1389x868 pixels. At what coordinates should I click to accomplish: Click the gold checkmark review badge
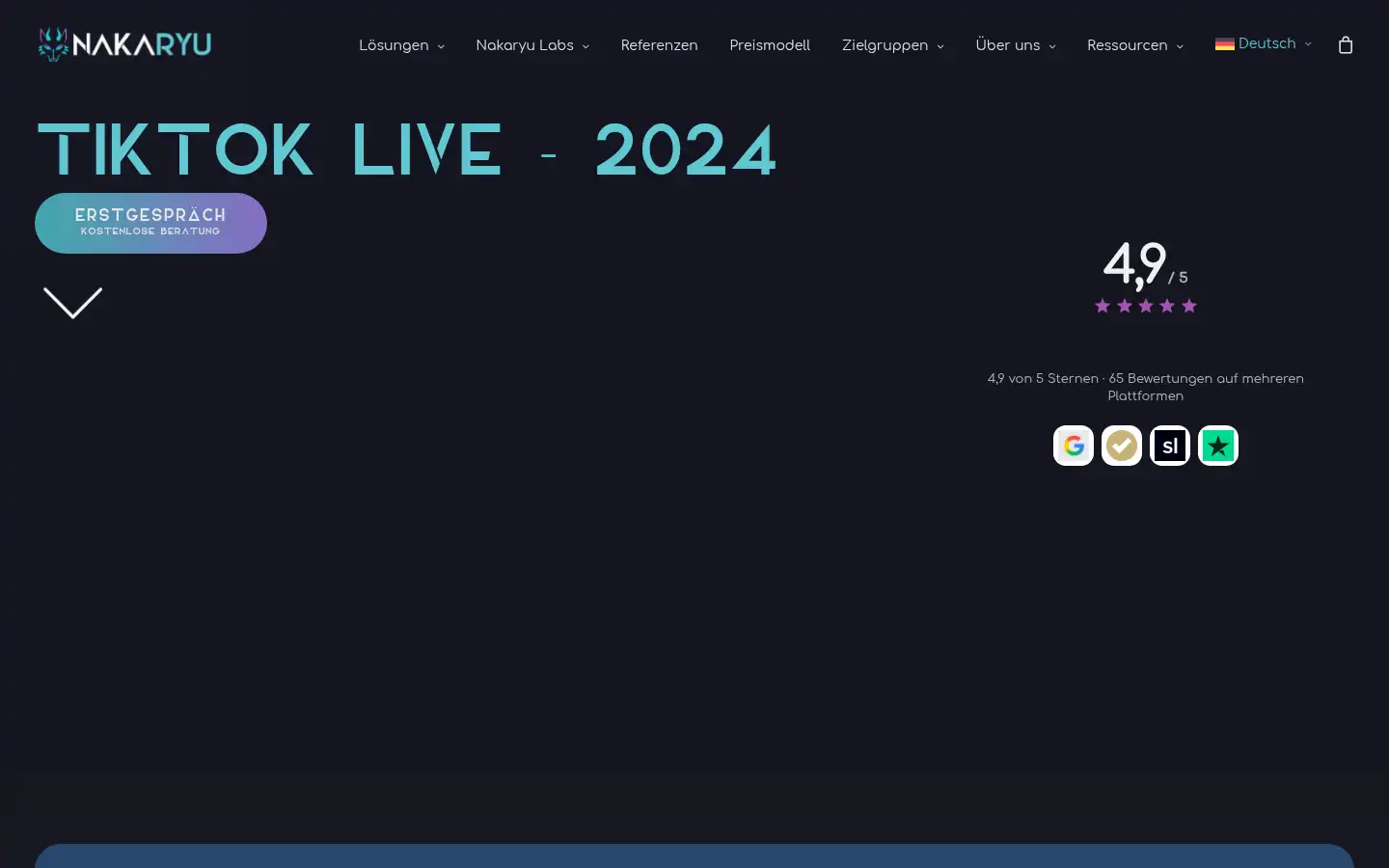pyautogui.click(x=1122, y=446)
